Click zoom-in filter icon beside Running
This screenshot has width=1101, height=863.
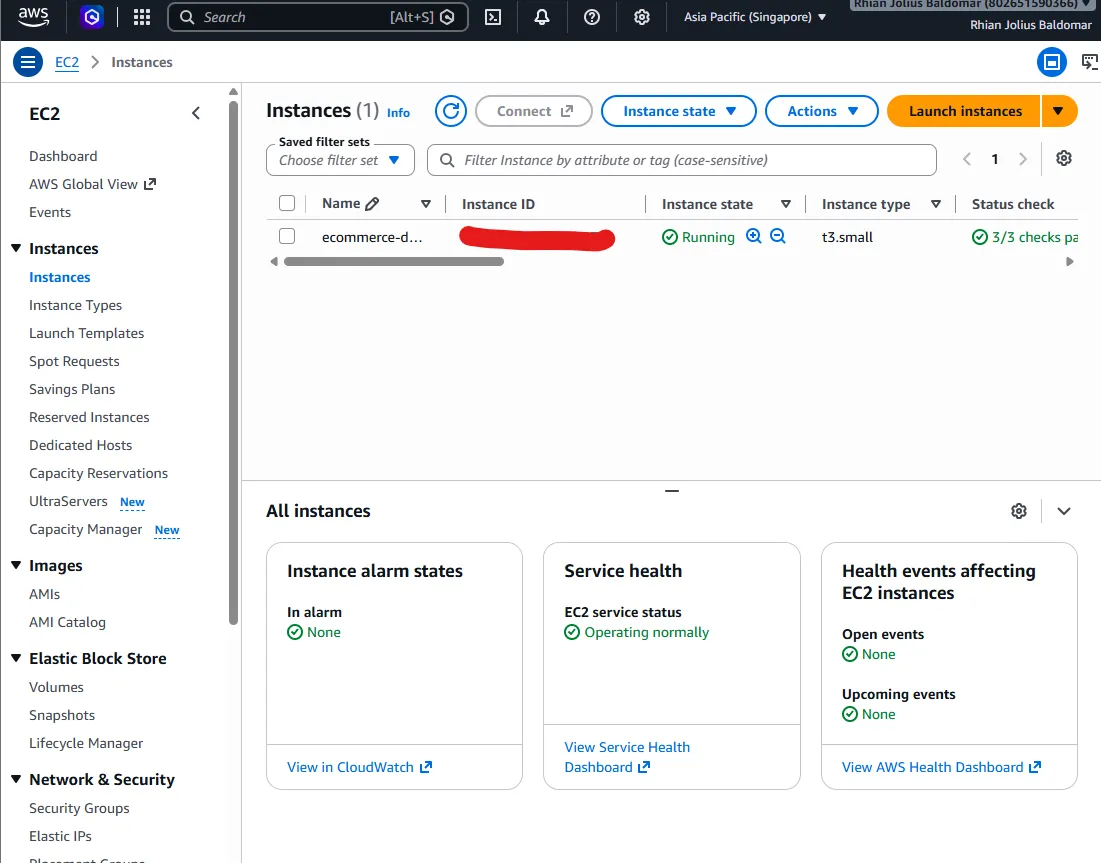coord(753,236)
